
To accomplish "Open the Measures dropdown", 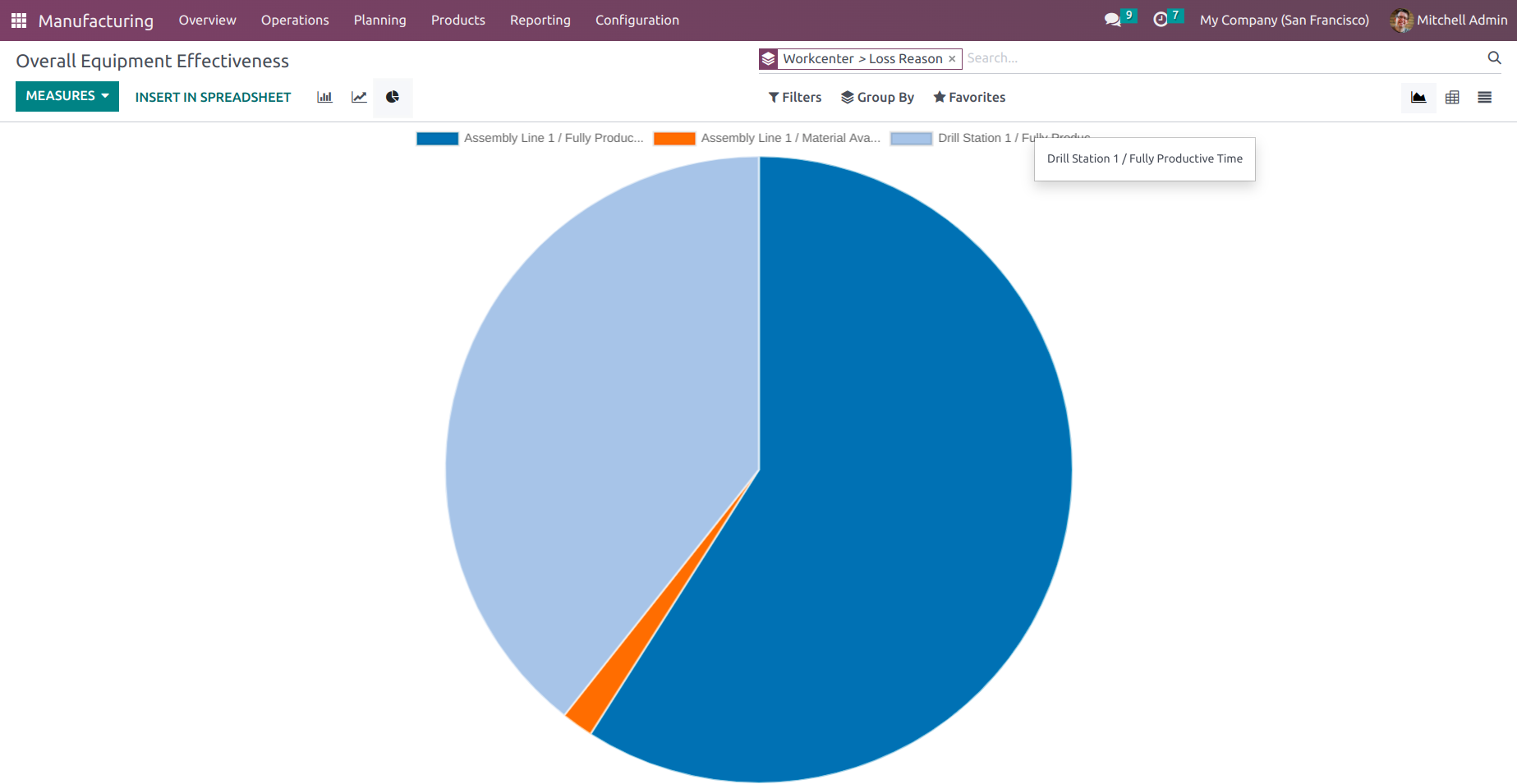I will point(67,96).
